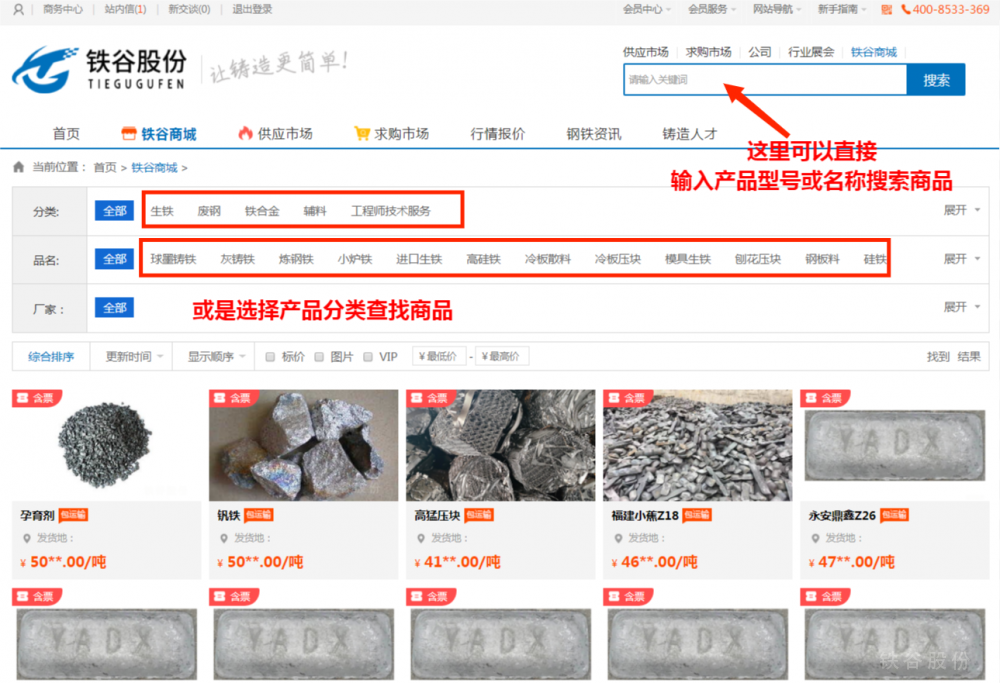Open the 显示顺序 dropdown
The width and height of the screenshot is (1000, 683).
point(215,357)
